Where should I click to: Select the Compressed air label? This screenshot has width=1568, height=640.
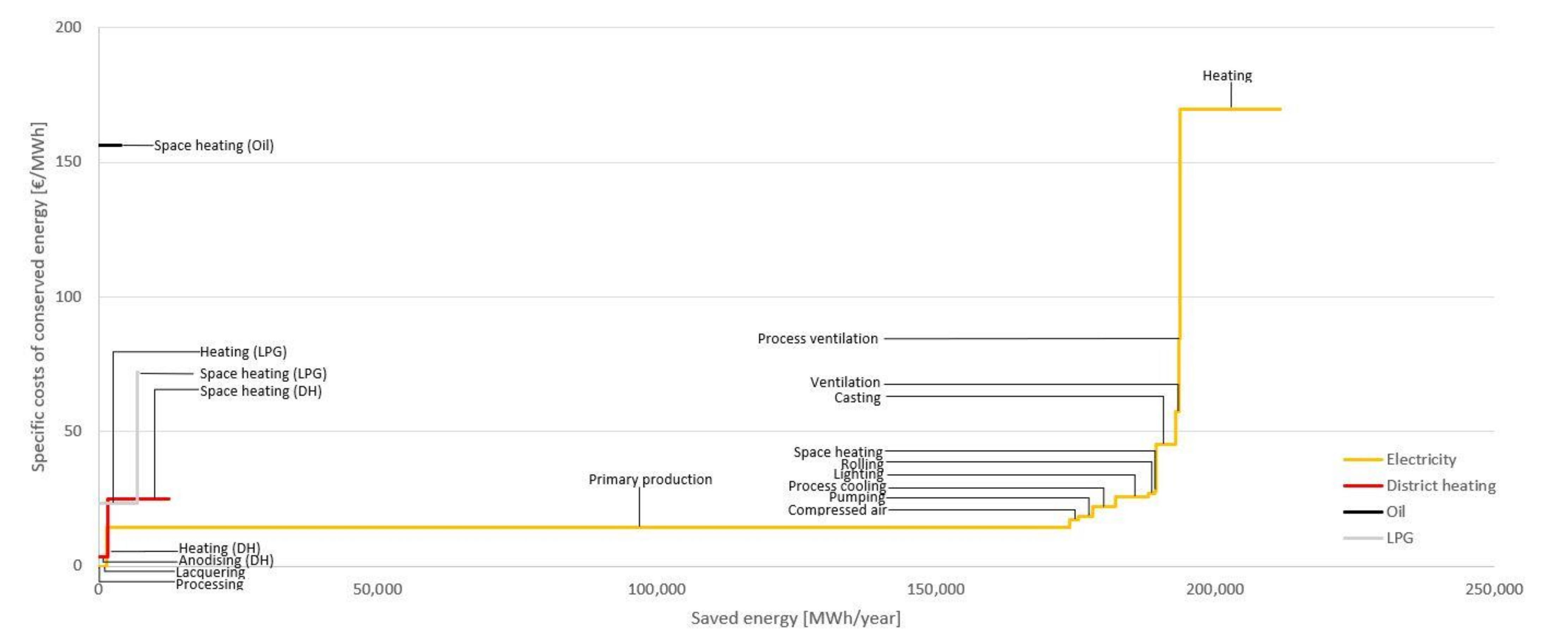tap(837, 510)
